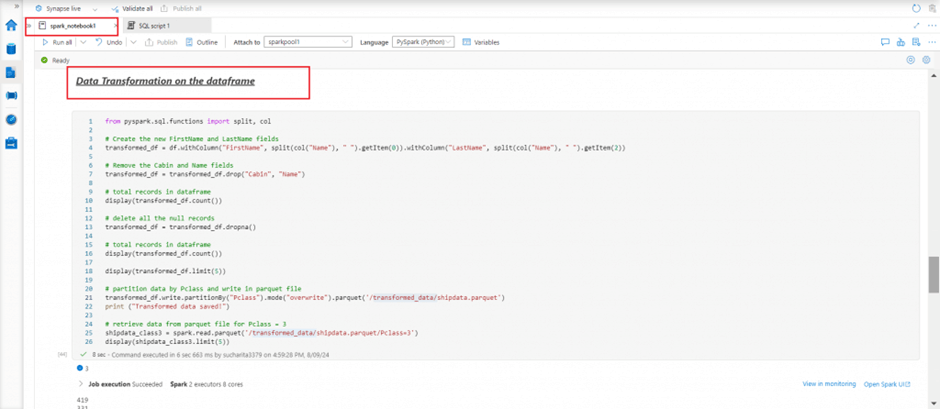Click Undo in the notebook toolbar
The width and height of the screenshot is (940, 409).
(109, 42)
